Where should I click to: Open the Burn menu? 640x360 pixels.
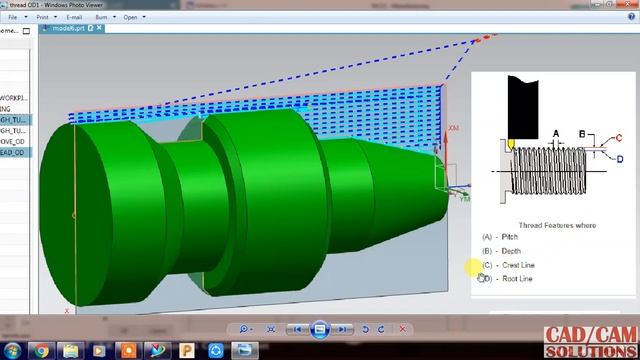pyautogui.click(x=101, y=17)
